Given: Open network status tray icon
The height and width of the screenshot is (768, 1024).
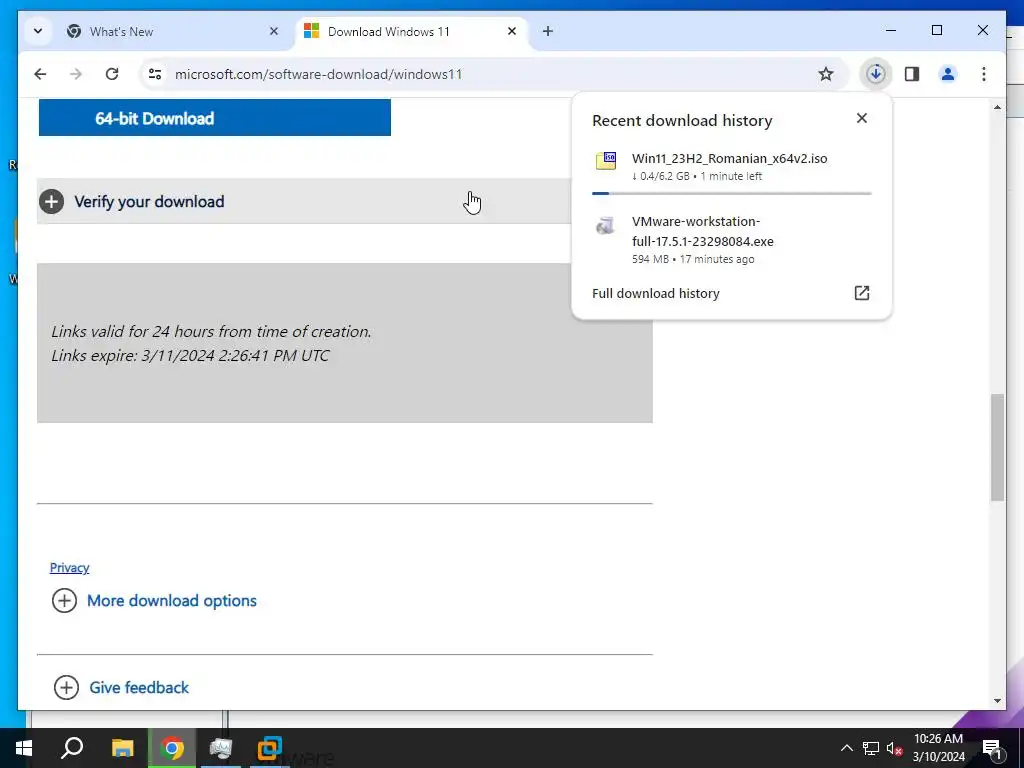Looking at the screenshot, I should [x=871, y=748].
